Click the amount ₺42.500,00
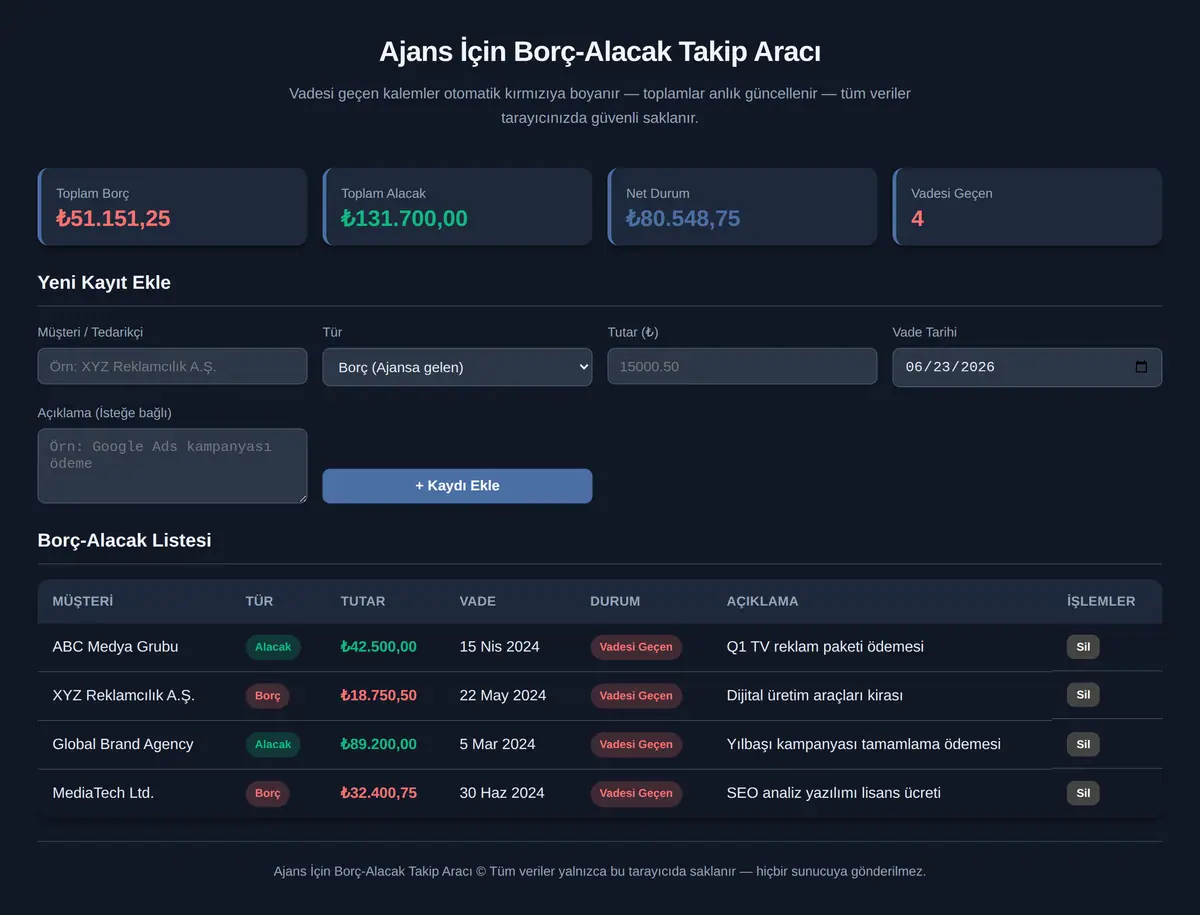1200x915 pixels. click(378, 647)
